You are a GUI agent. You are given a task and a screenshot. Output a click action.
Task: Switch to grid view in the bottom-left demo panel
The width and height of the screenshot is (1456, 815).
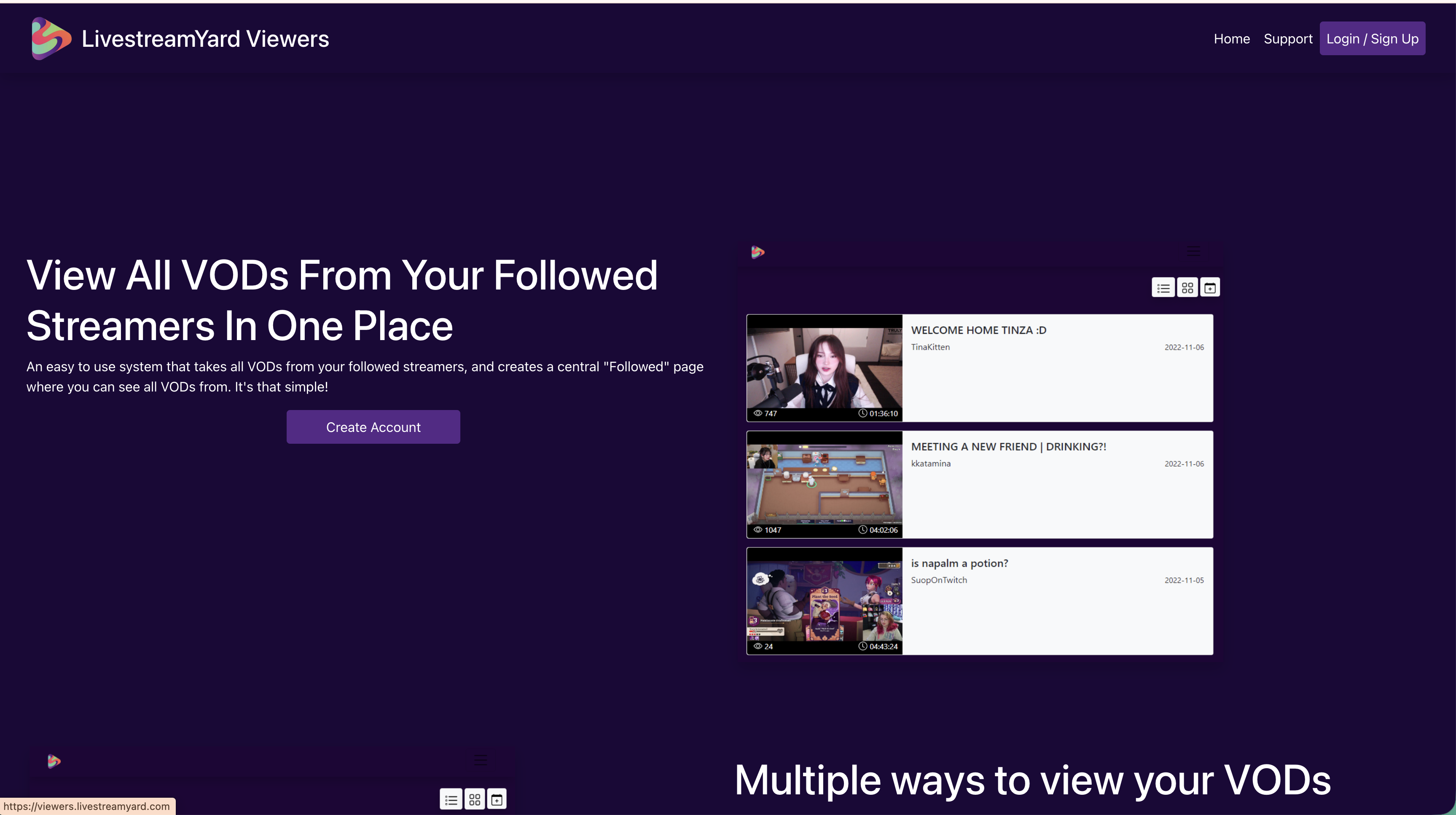474,799
